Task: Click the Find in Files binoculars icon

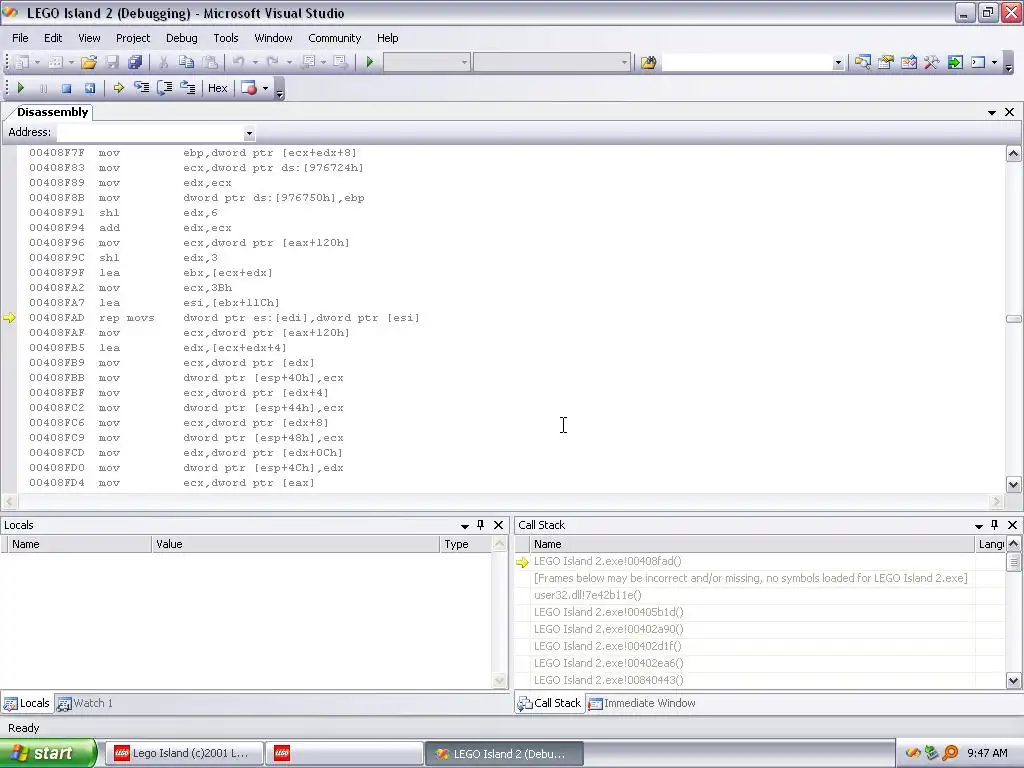Action: tap(648, 62)
